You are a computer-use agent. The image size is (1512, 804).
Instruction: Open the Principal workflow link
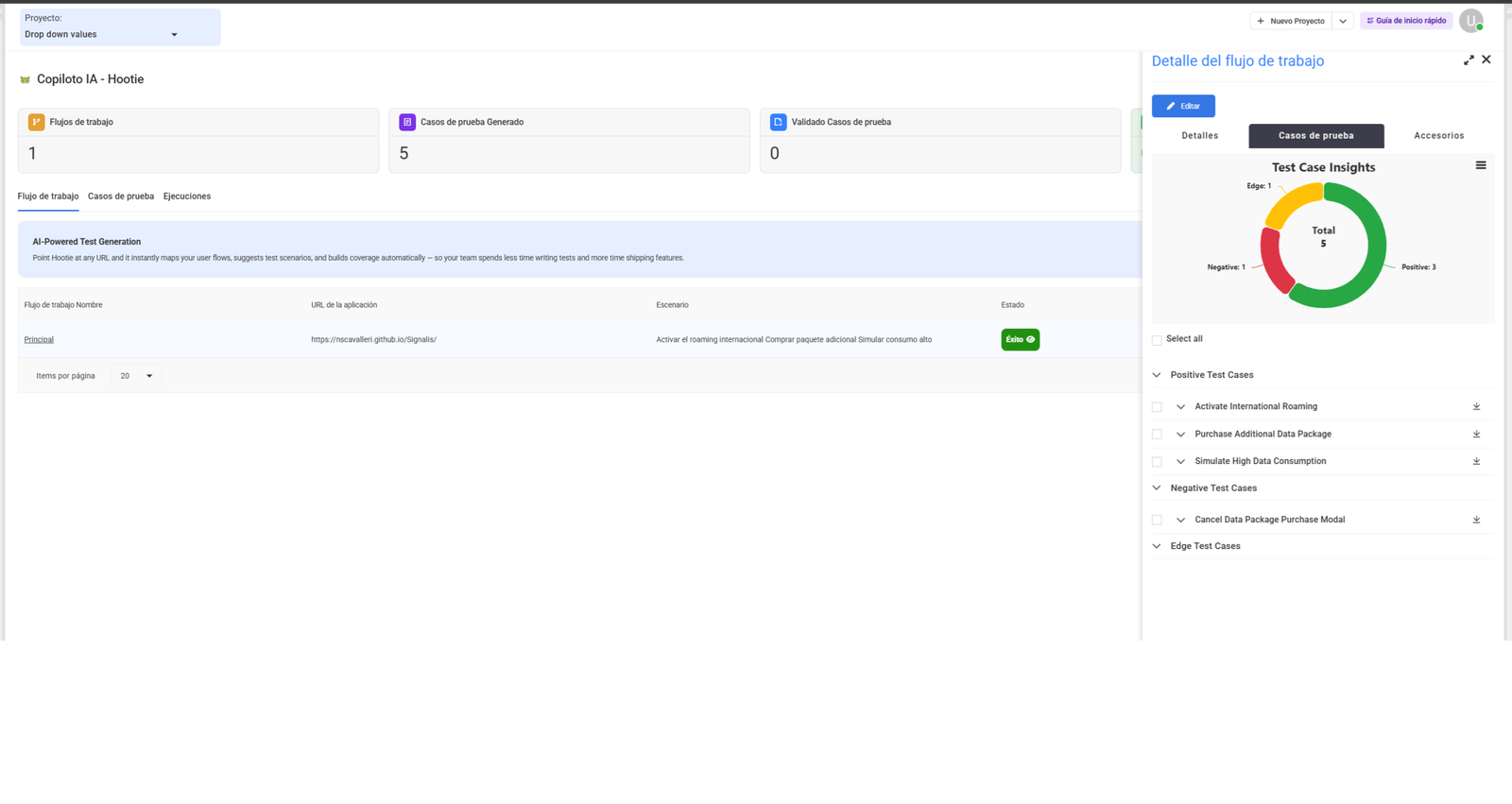(39, 339)
